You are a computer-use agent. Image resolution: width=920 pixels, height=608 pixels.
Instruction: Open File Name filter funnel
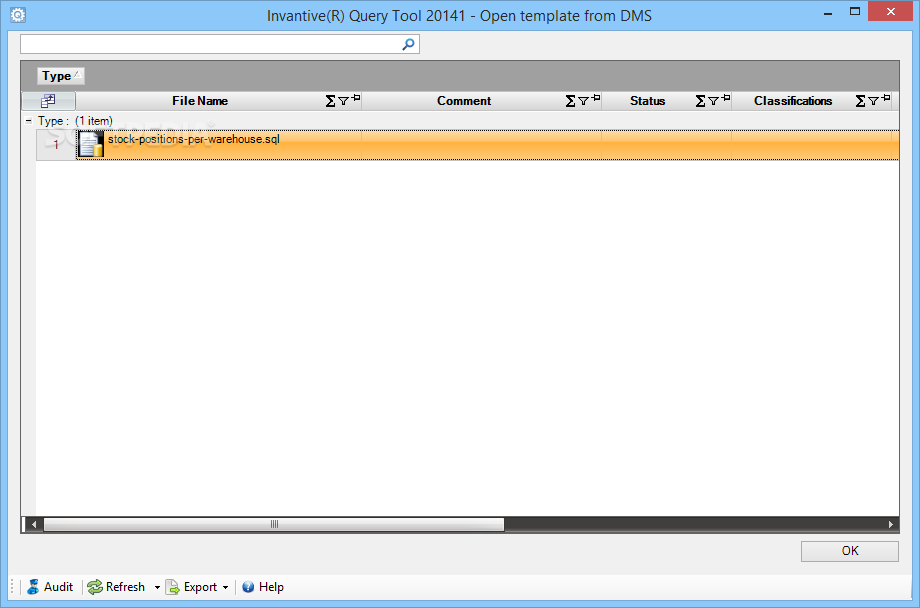[x=344, y=101]
